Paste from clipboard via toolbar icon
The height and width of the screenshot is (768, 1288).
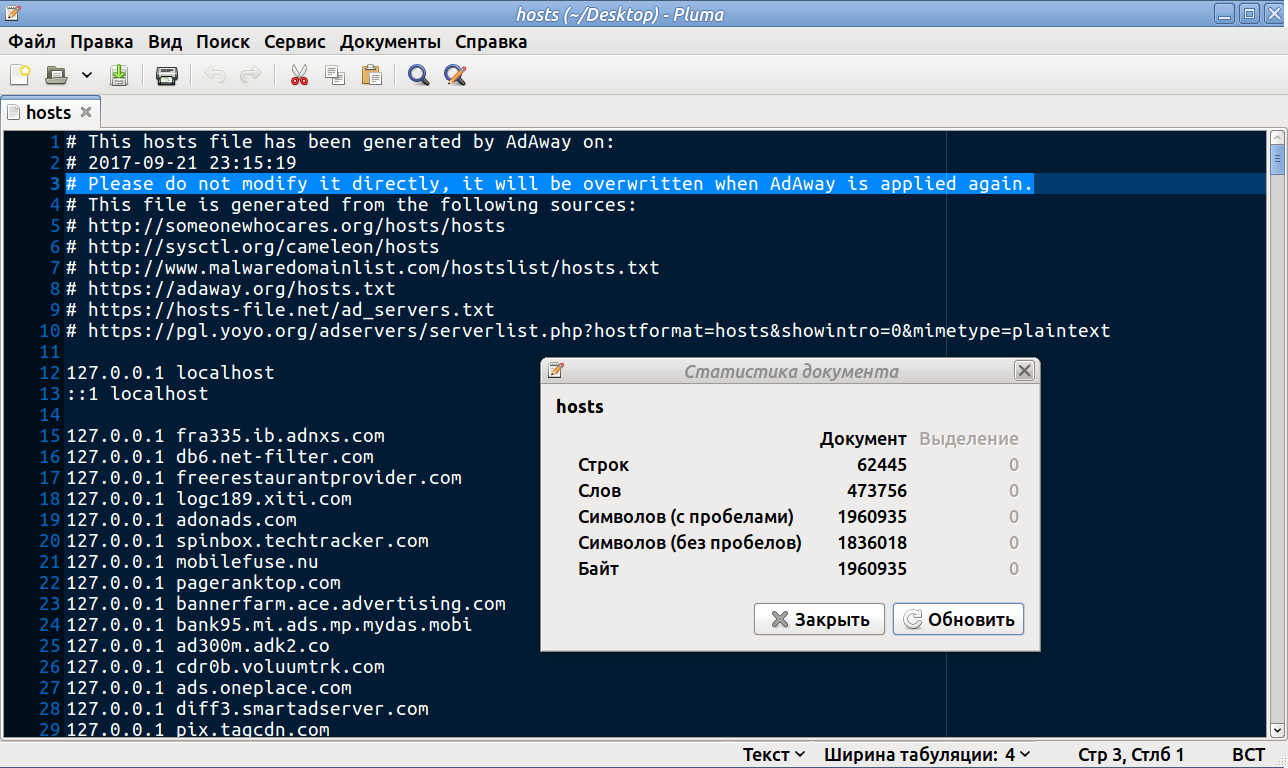(x=371, y=75)
